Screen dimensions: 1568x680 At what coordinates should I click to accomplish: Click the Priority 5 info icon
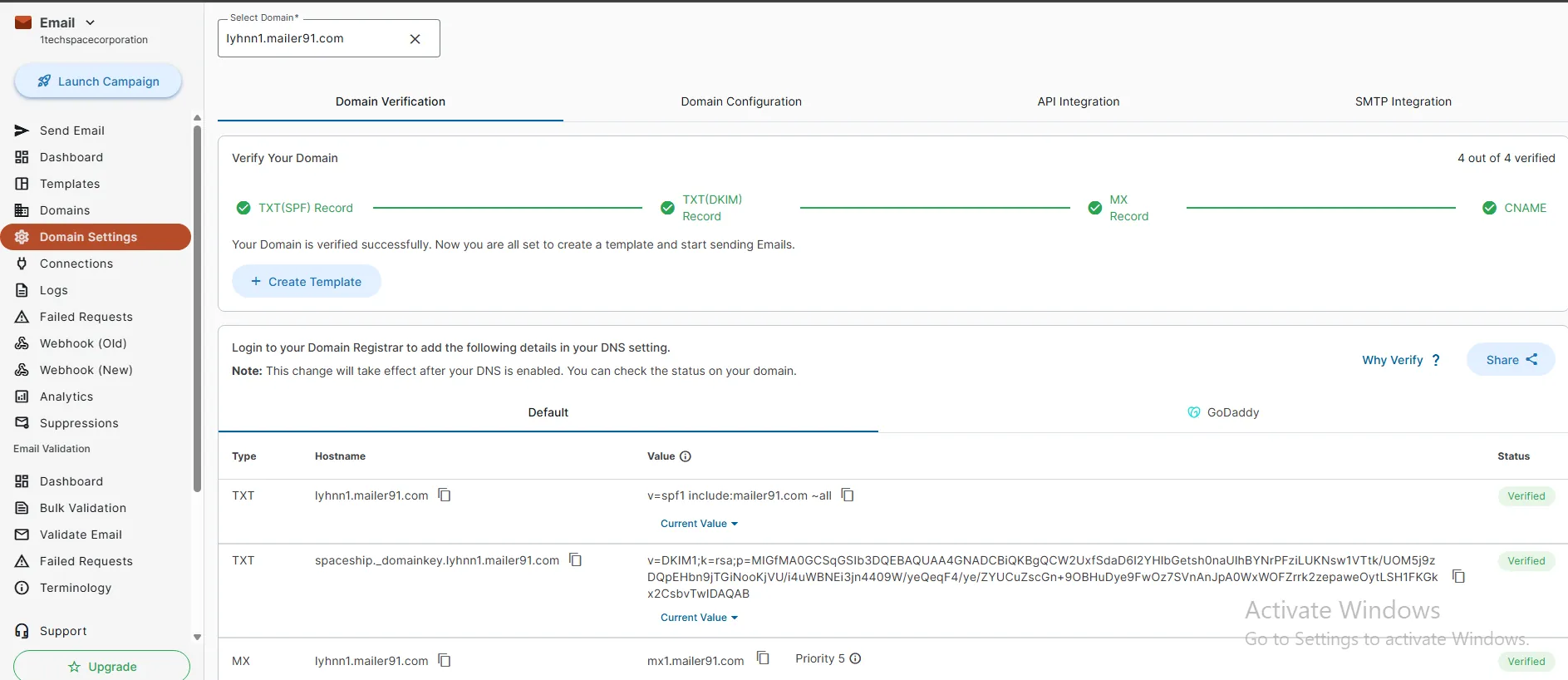(x=855, y=658)
